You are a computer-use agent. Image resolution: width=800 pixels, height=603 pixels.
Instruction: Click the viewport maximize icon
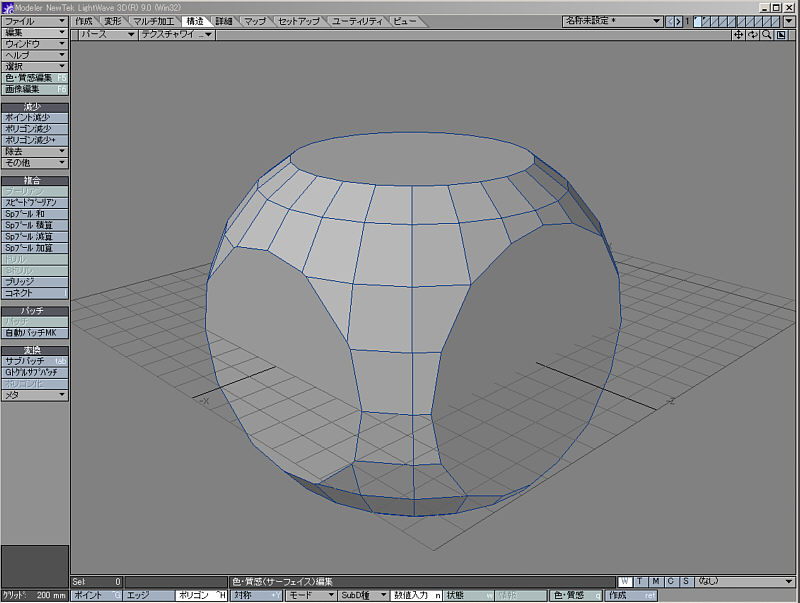click(x=780, y=34)
